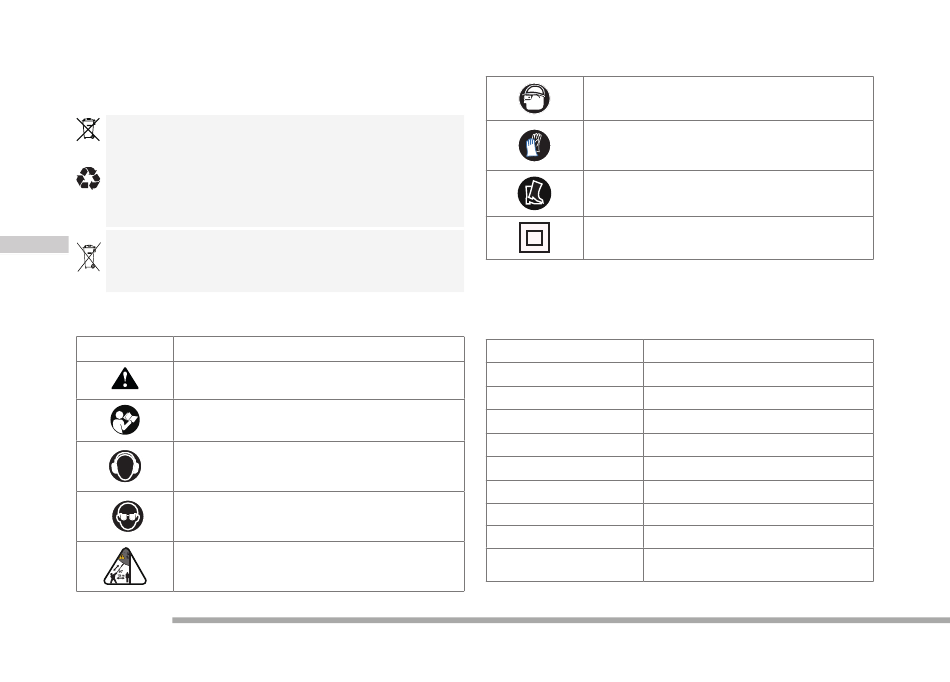Click the empty cell right of the double-square symbol
Viewport: 950px width, 682px height.
pyautogui.click(x=727, y=239)
